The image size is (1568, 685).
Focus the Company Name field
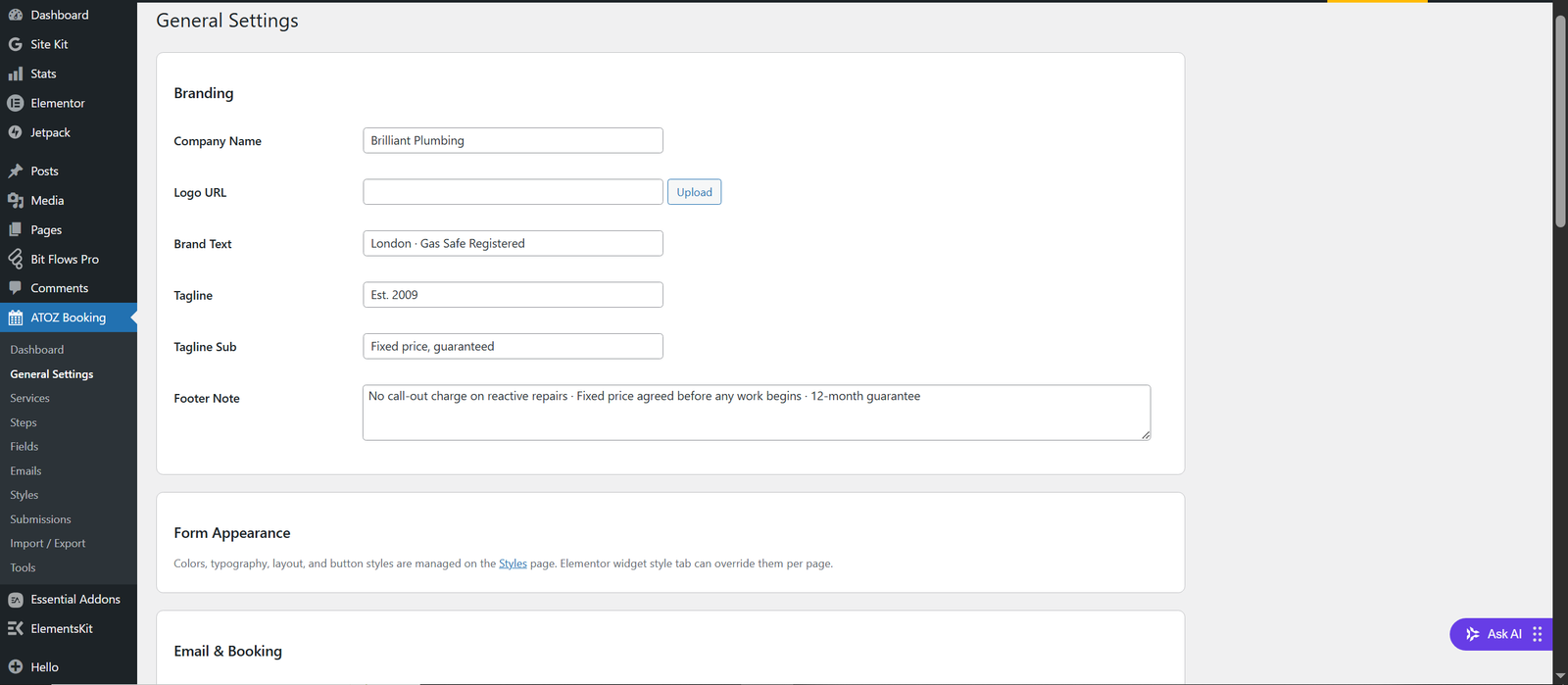[513, 140]
